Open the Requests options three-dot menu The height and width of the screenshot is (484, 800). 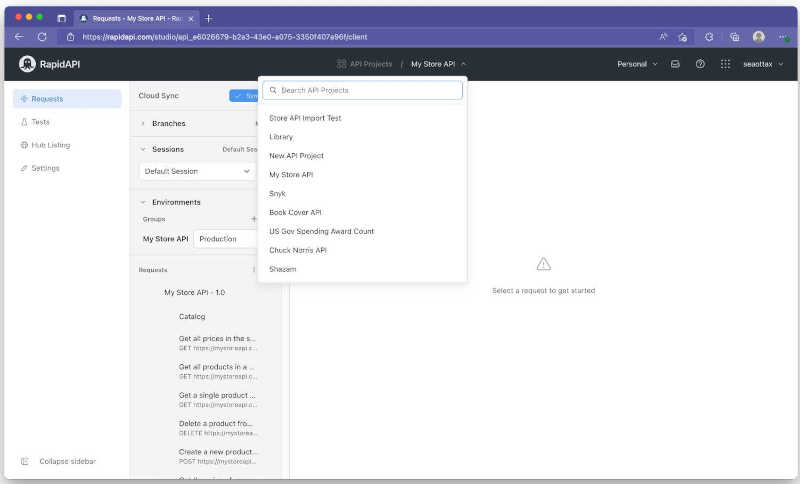(253, 270)
